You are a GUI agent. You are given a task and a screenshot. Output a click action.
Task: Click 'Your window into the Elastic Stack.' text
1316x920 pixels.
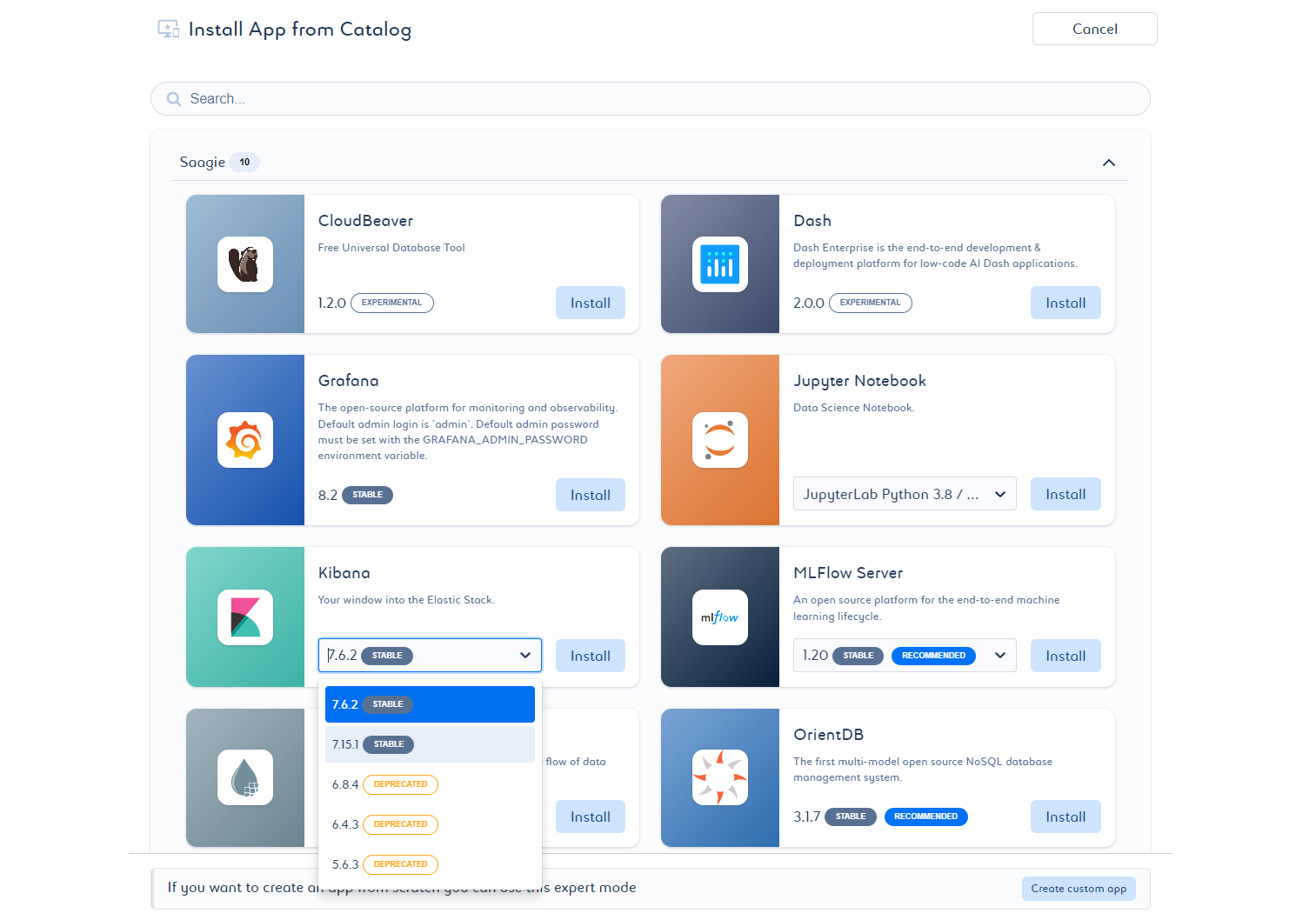click(406, 600)
